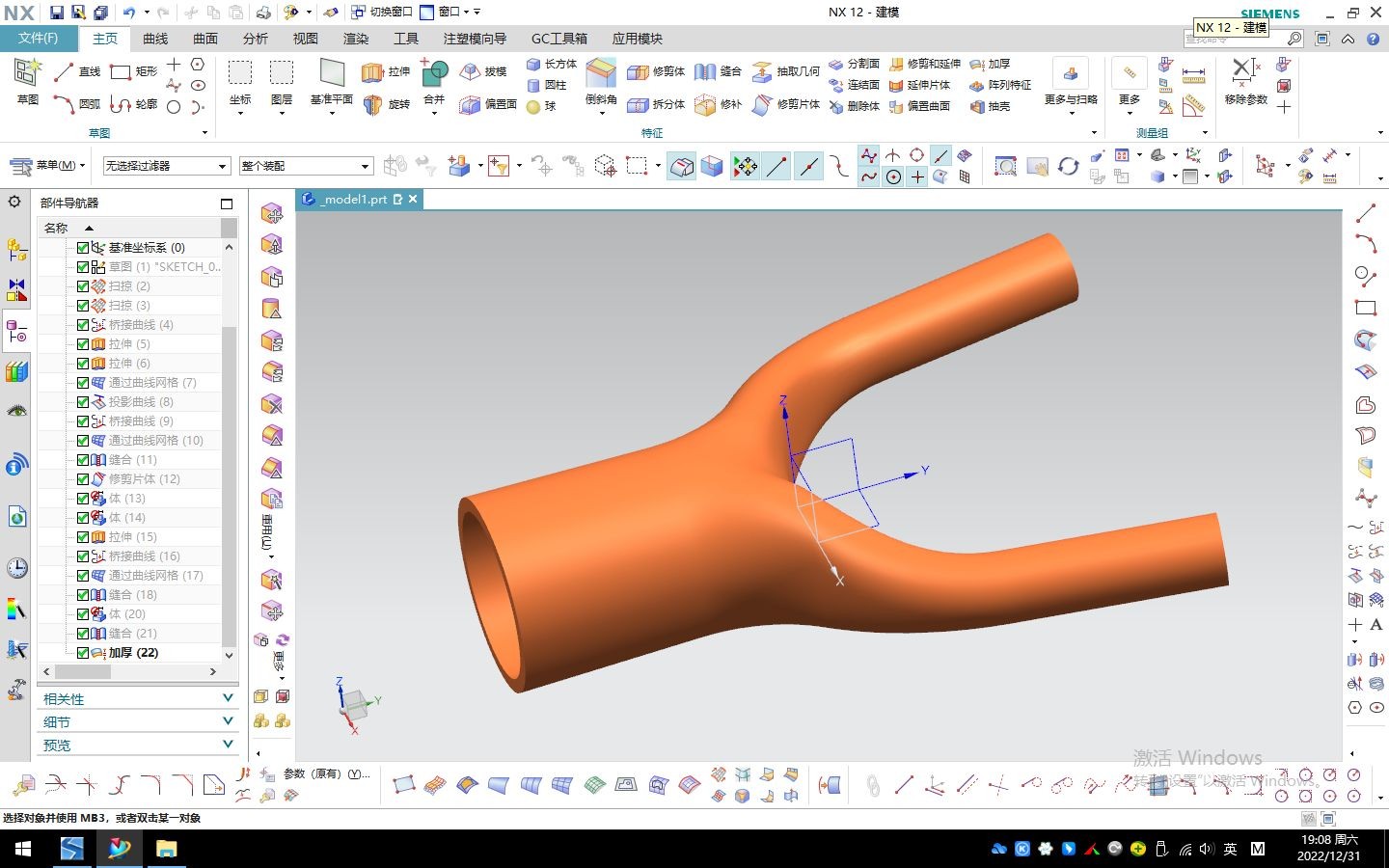Switch to the GC工具箱 tab
Image resolution: width=1389 pixels, height=868 pixels.
click(x=559, y=39)
